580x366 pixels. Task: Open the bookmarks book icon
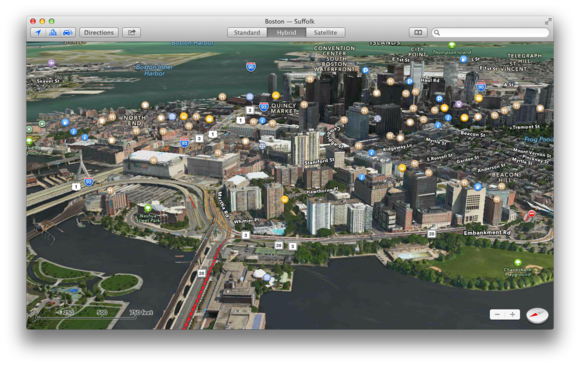(418, 33)
